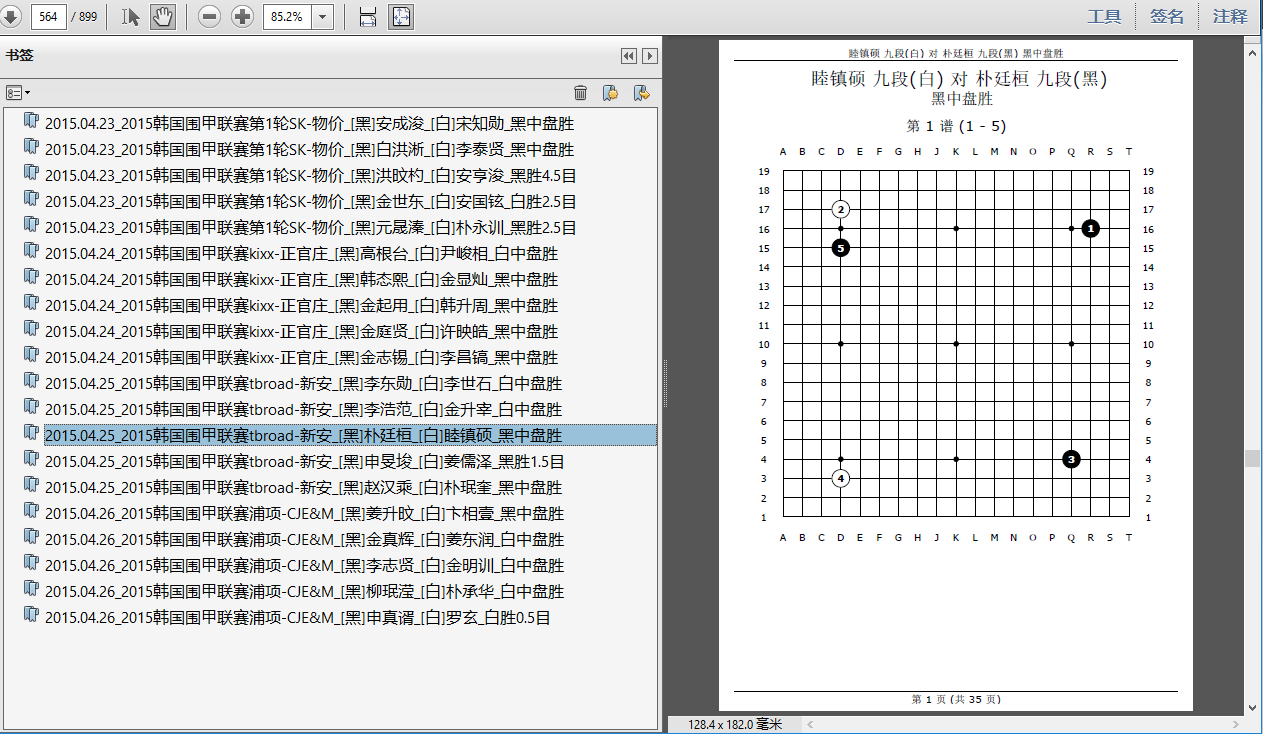Image resolution: width=1263 pixels, height=734 pixels.
Task: Click white stone 2 on the board
Action: (x=841, y=209)
